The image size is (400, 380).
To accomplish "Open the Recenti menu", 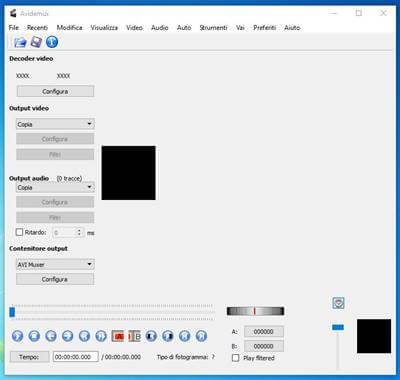I will pyautogui.click(x=37, y=28).
